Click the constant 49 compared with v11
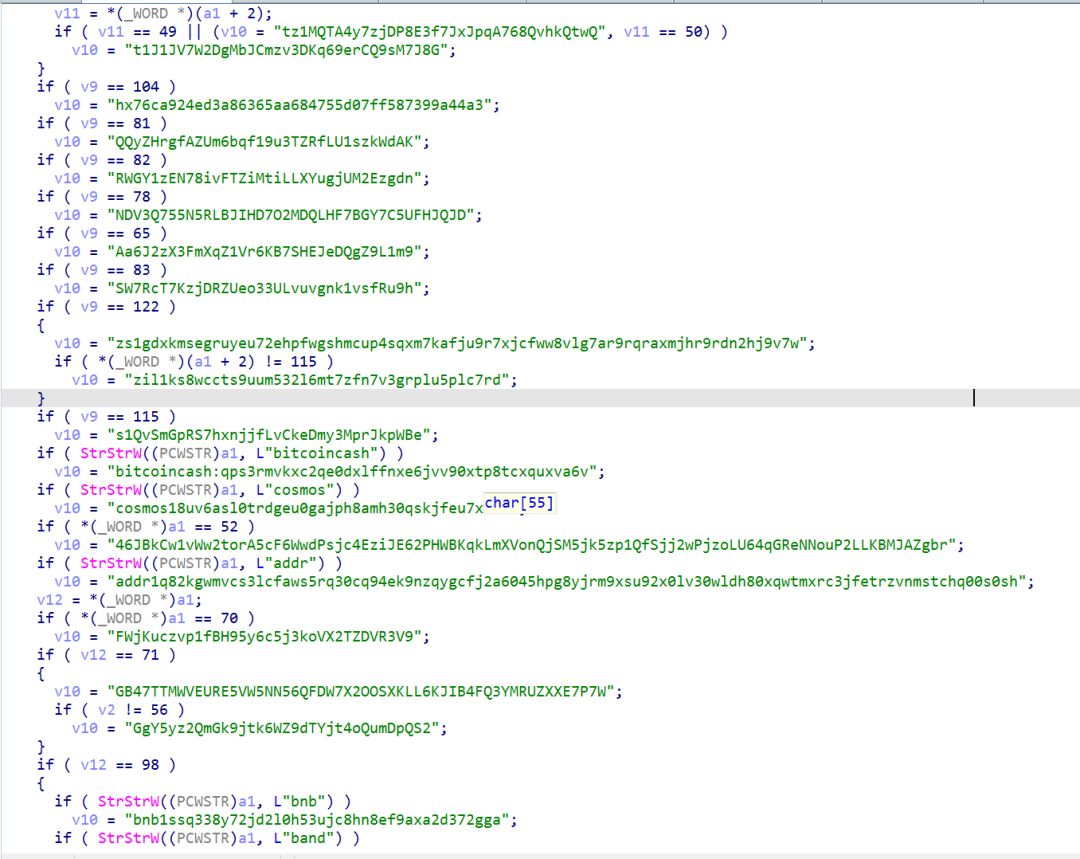This screenshot has width=1080, height=859. pos(167,32)
